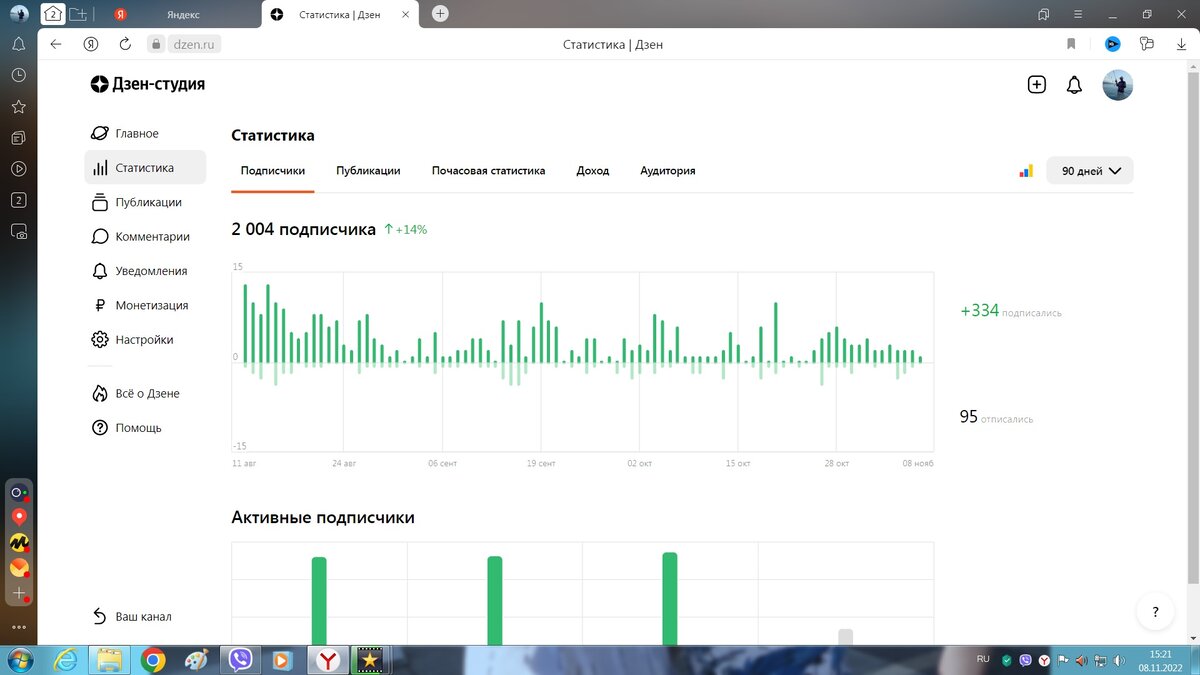
Task: Open Yandex Mail icon in side panel
Action: [18, 568]
